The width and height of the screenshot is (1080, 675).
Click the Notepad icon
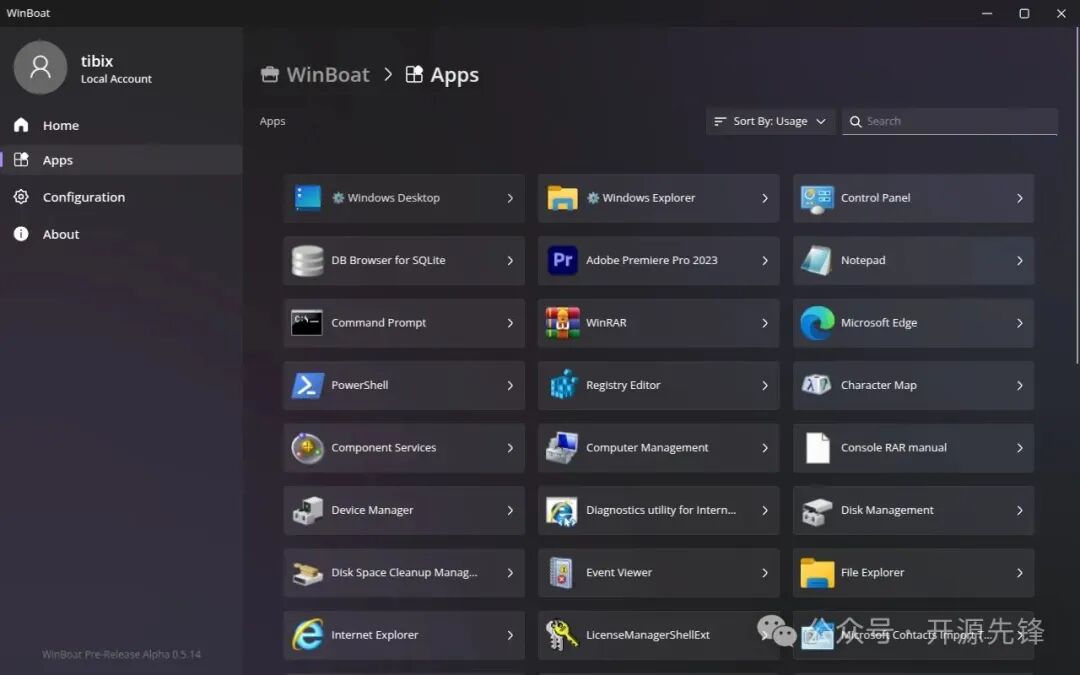[x=817, y=260]
